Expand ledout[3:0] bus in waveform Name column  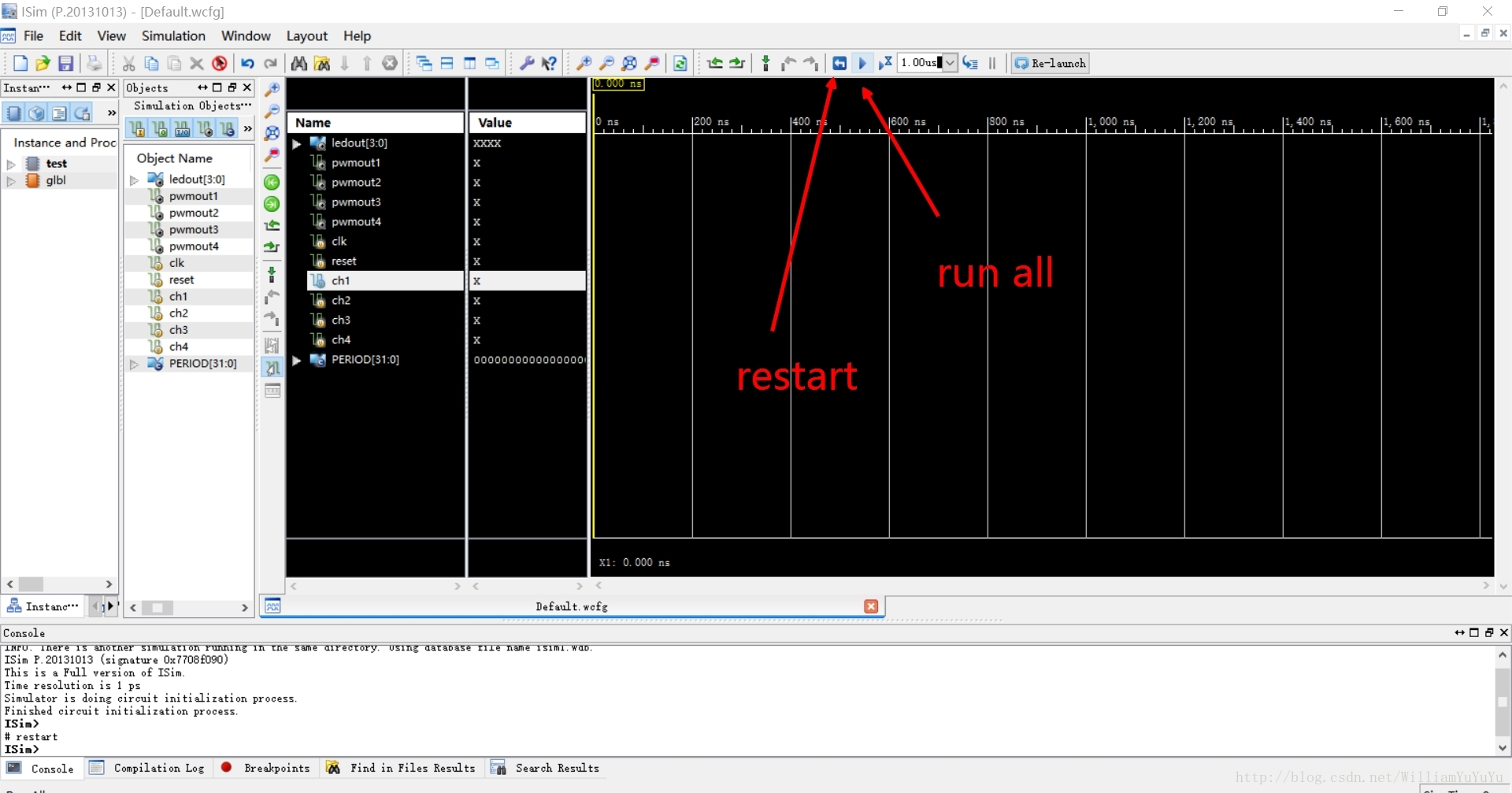point(297,143)
